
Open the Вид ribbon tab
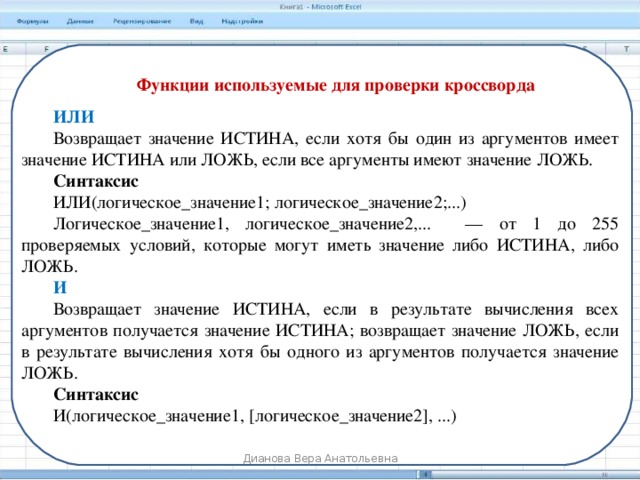196,21
